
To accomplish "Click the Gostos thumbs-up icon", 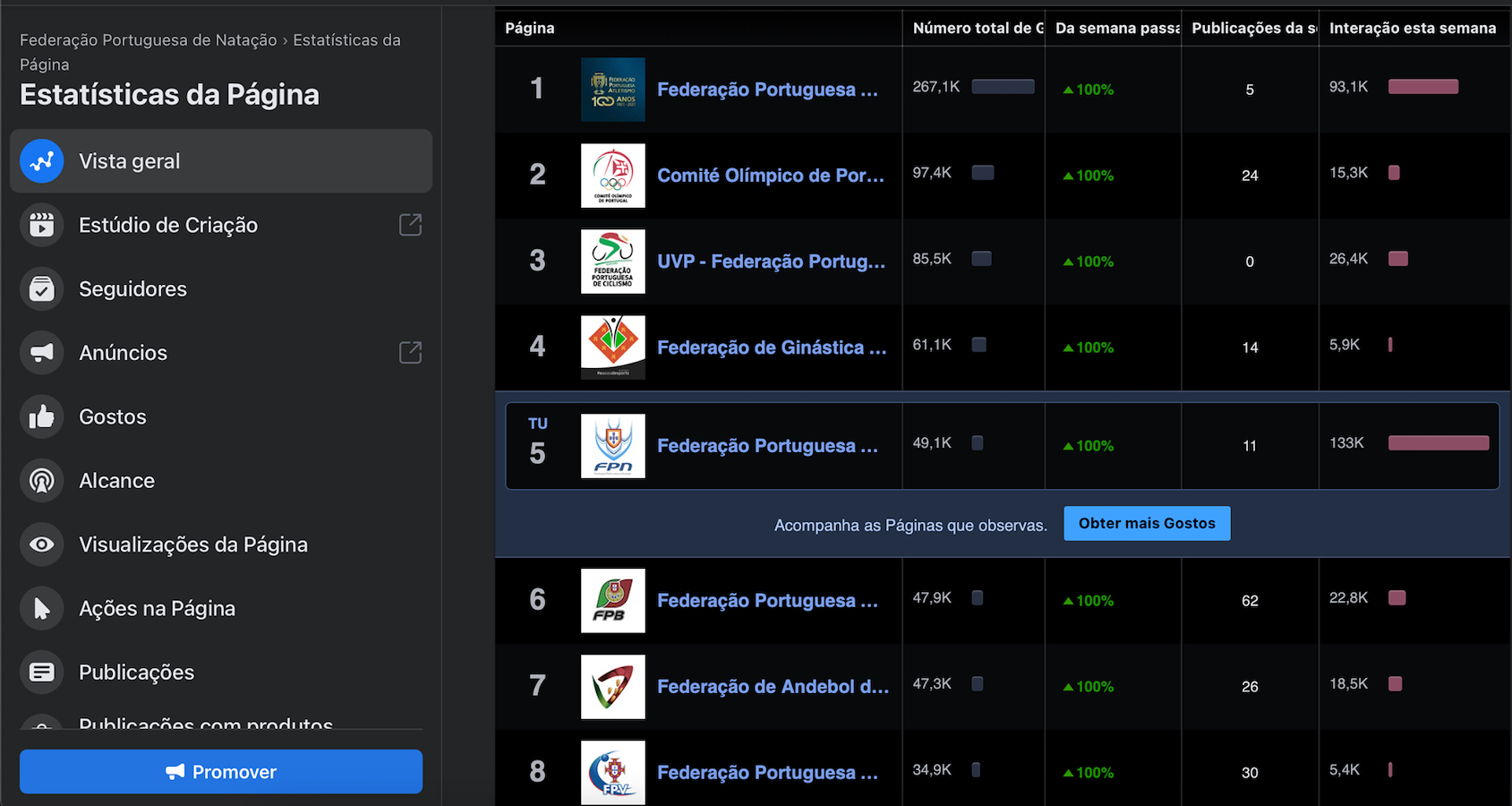I will (41, 416).
